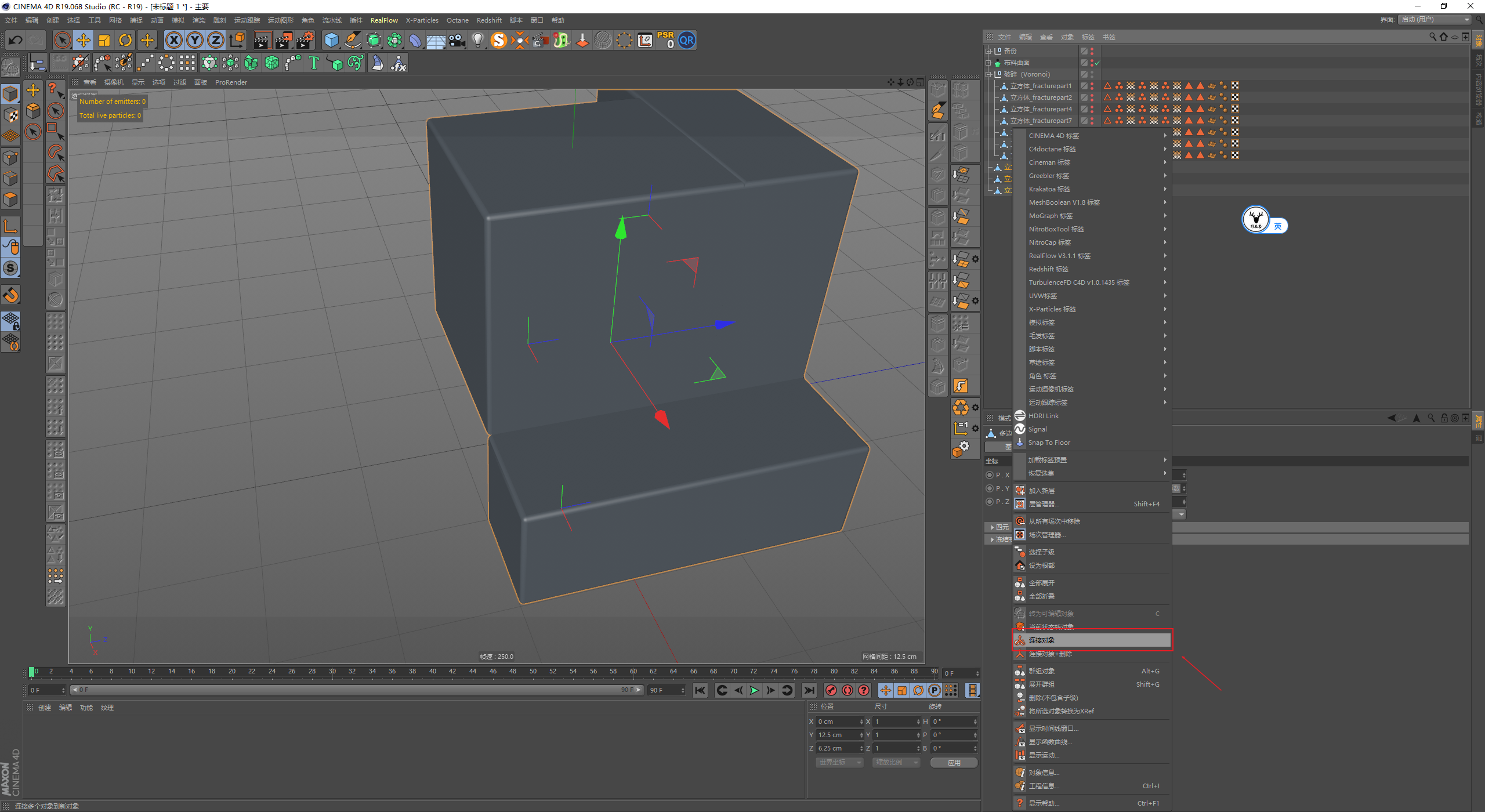The height and width of the screenshot is (812, 1485).
Task: Click the blue QR toolbar icon
Action: [x=687, y=40]
